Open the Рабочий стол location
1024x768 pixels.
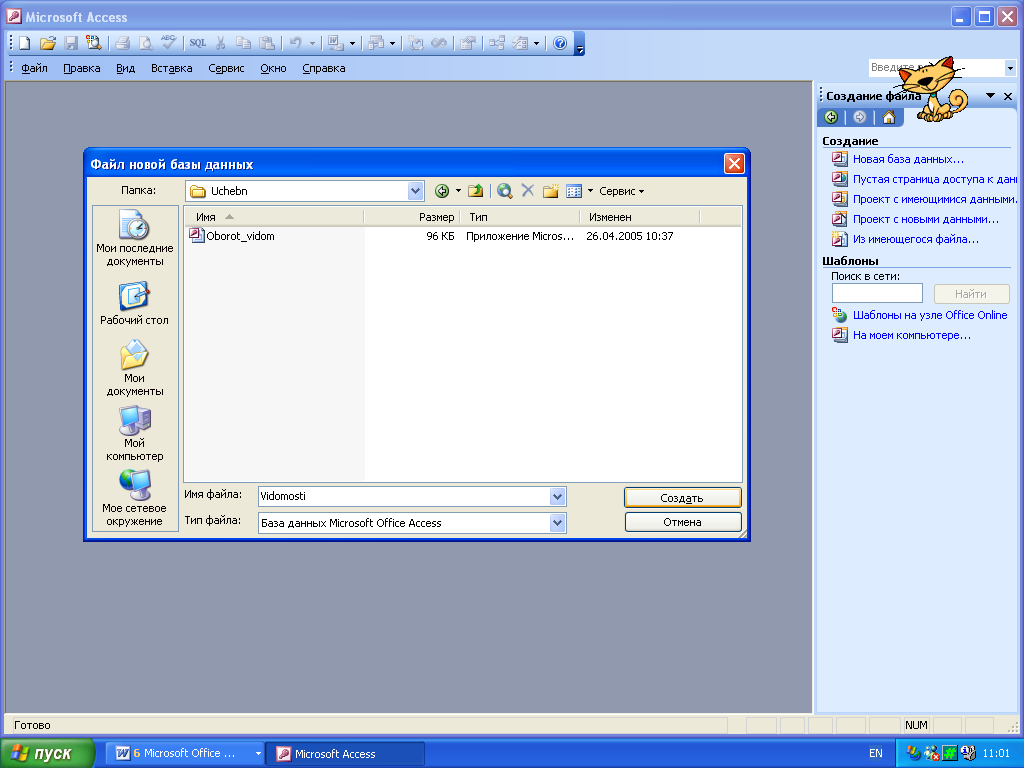coord(135,304)
